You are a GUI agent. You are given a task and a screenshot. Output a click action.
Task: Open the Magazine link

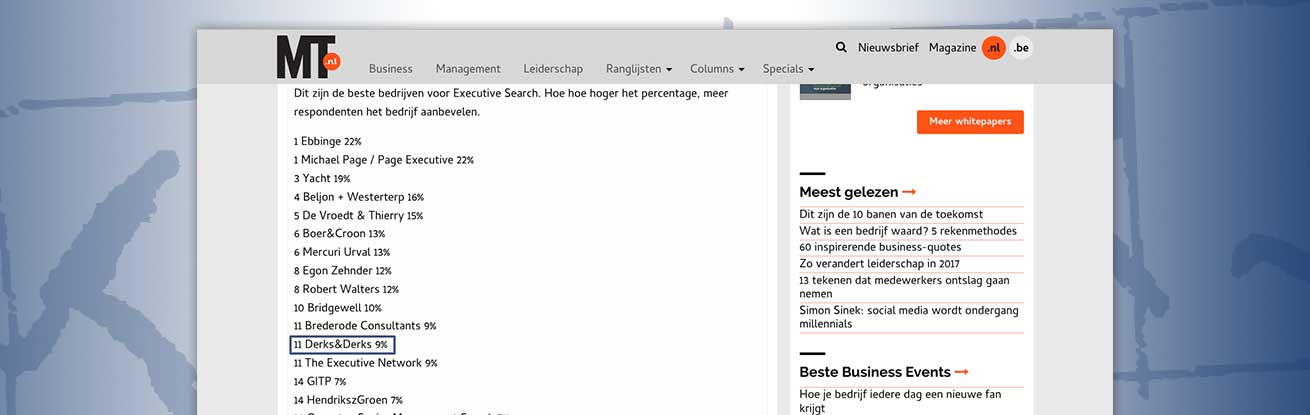pos(952,47)
